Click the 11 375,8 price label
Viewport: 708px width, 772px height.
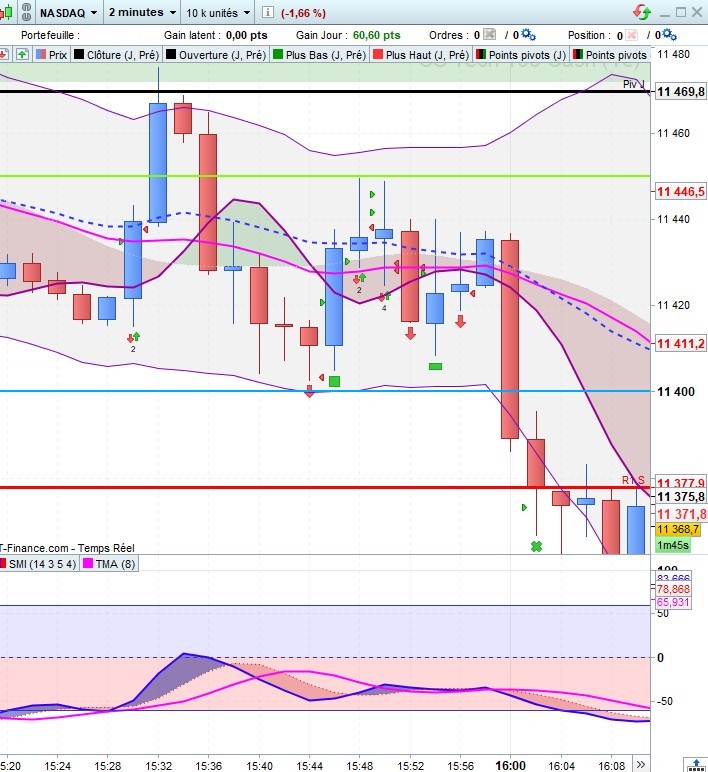pos(681,496)
